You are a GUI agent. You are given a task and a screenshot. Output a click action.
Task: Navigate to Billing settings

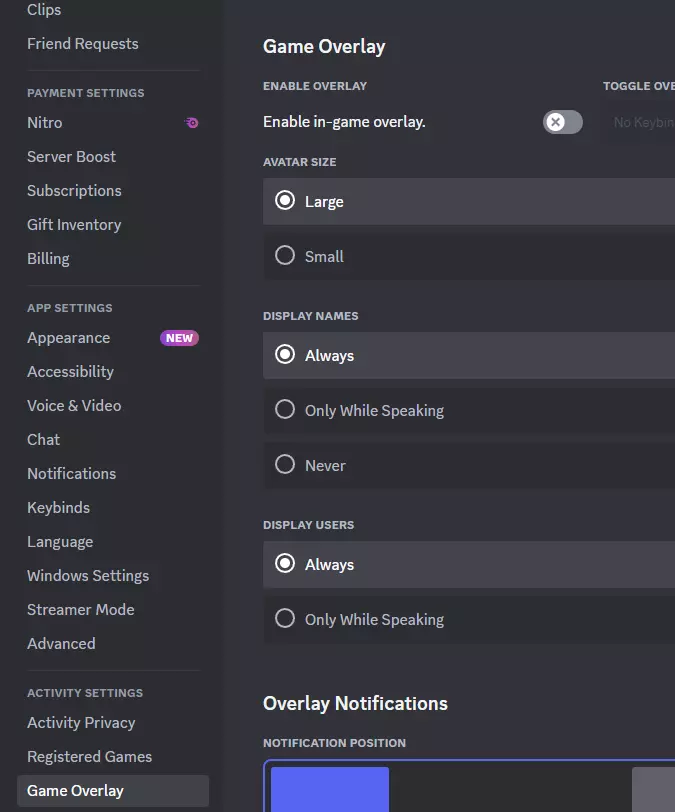(x=48, y=259)
